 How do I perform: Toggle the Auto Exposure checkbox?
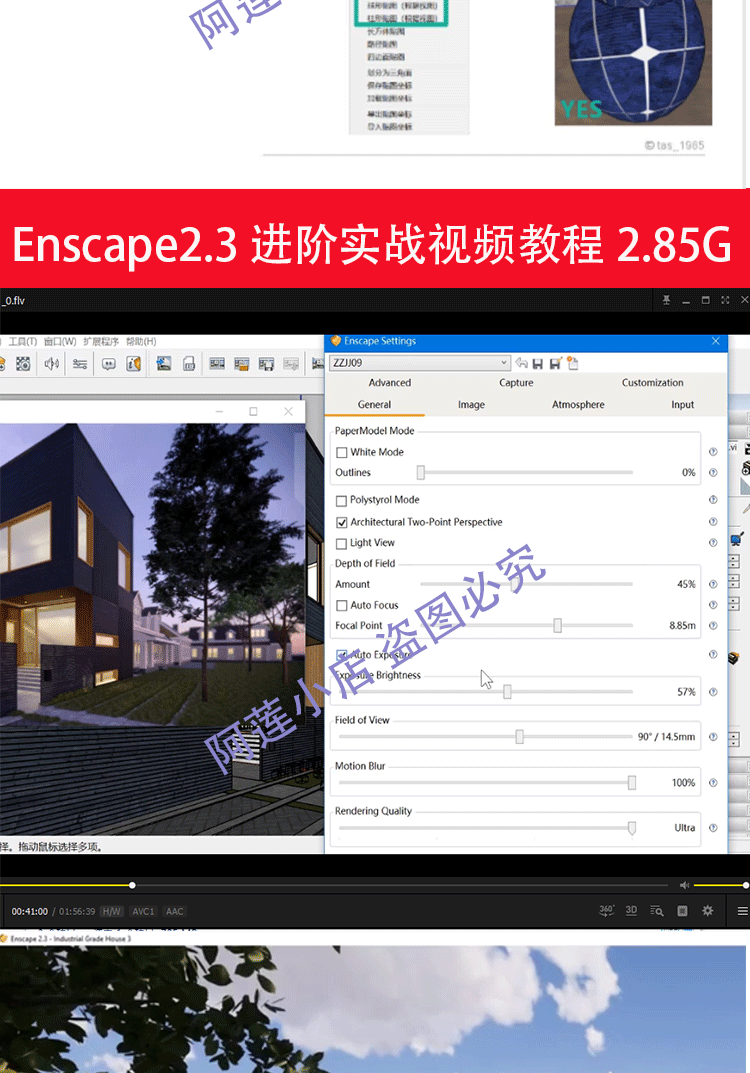pos(341,654)
